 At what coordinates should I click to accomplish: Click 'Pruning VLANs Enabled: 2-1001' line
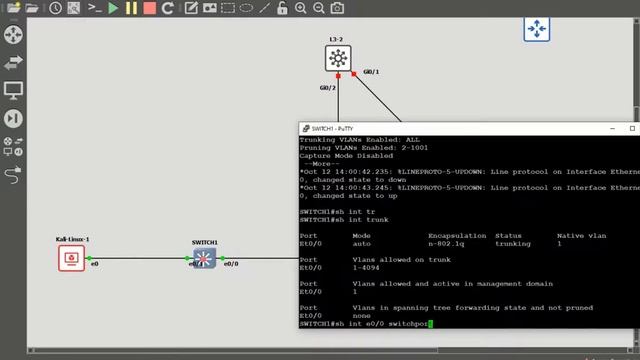pos(364,148)
